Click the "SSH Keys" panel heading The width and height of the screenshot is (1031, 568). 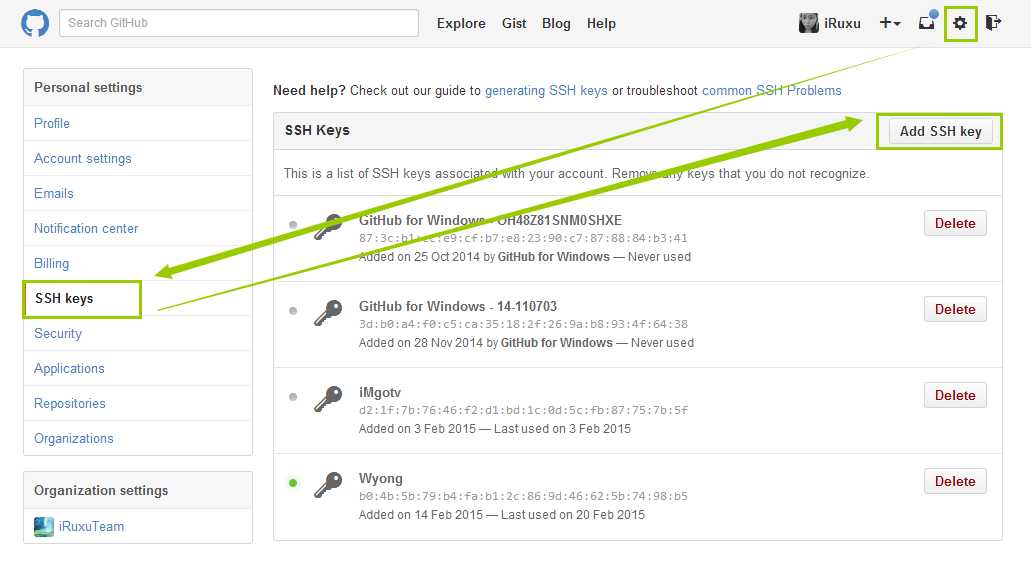317,130
